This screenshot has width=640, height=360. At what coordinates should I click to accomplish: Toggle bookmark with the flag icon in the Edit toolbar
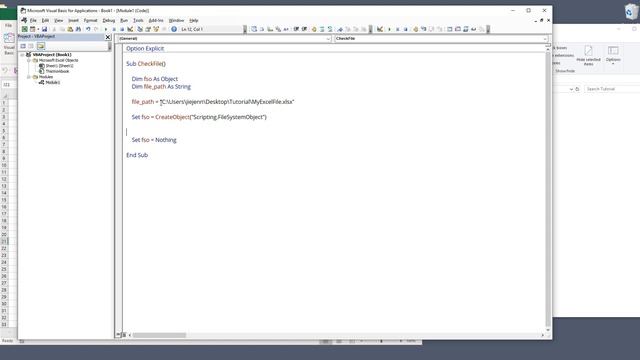click(x=340, y=29)
